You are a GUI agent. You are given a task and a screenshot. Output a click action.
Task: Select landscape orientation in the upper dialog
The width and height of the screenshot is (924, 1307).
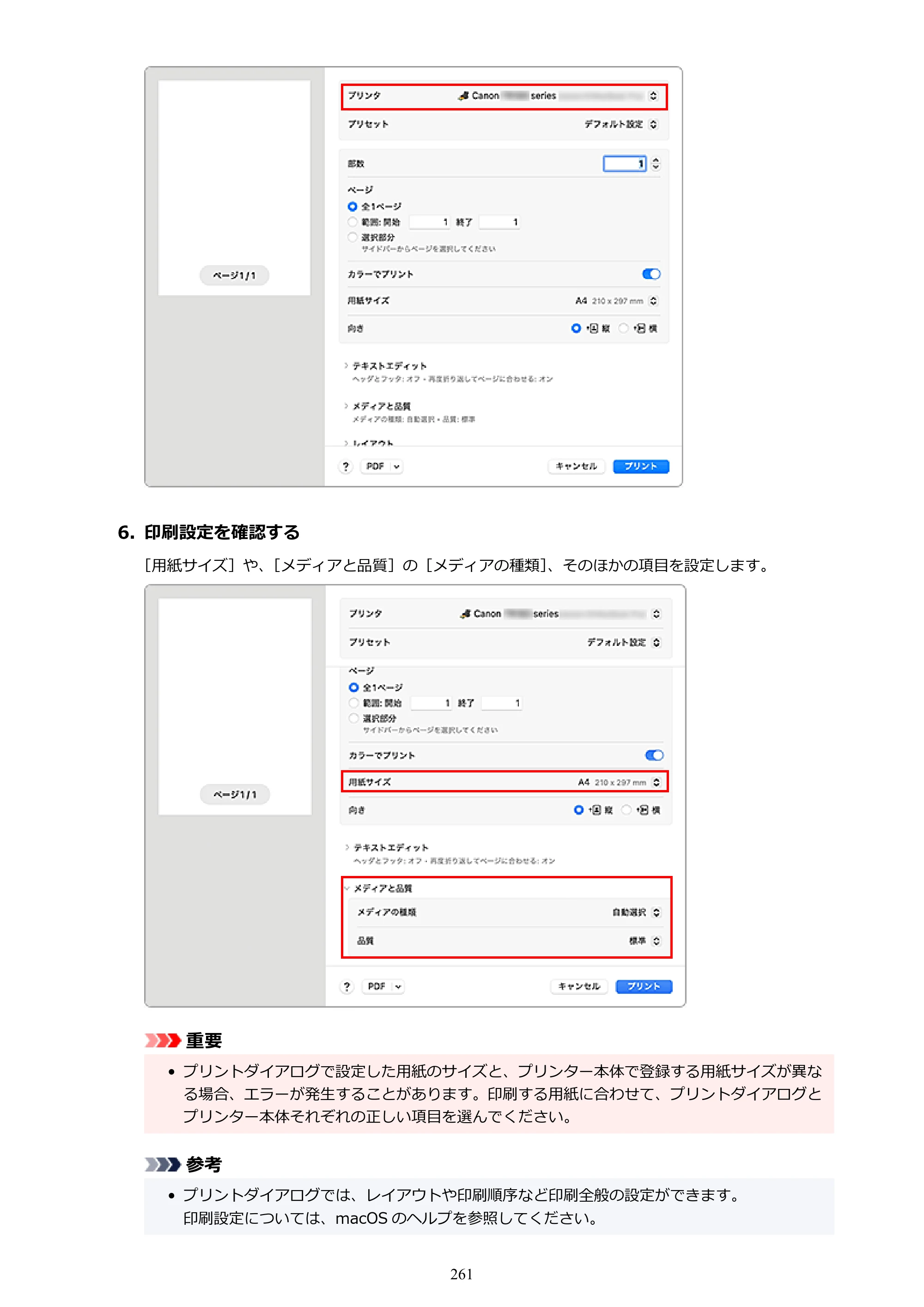click(x=623, y=328)
